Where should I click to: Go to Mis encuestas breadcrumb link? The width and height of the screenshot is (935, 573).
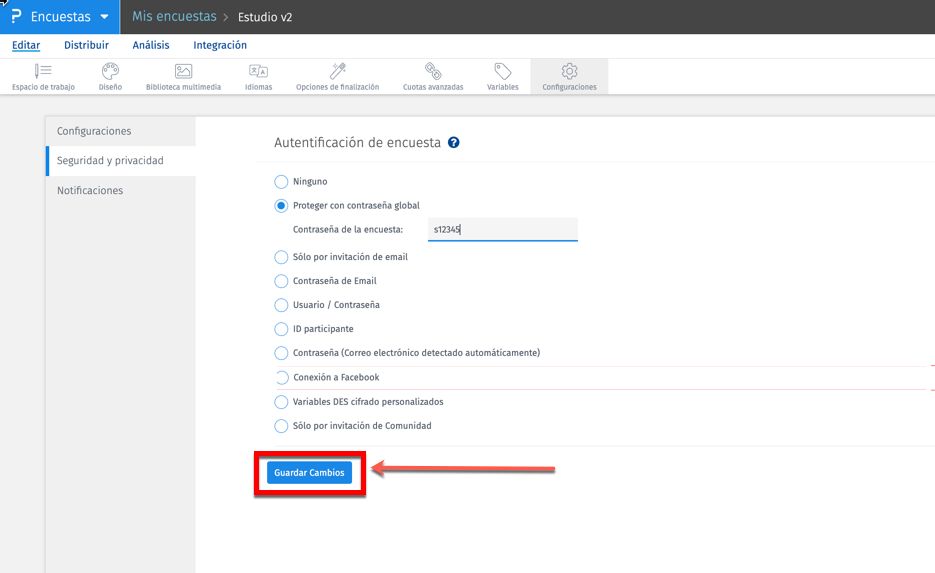pyautogui.click(x=174, y=17)
